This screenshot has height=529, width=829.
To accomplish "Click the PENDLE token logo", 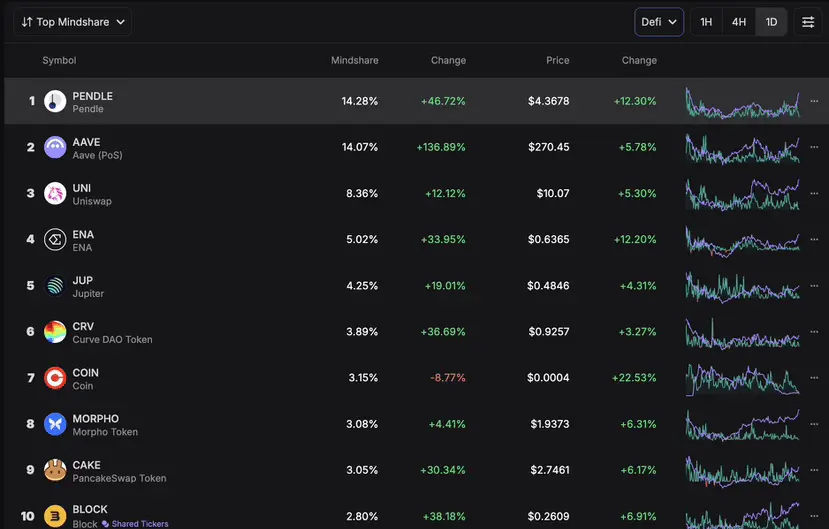I will (55, 101).
